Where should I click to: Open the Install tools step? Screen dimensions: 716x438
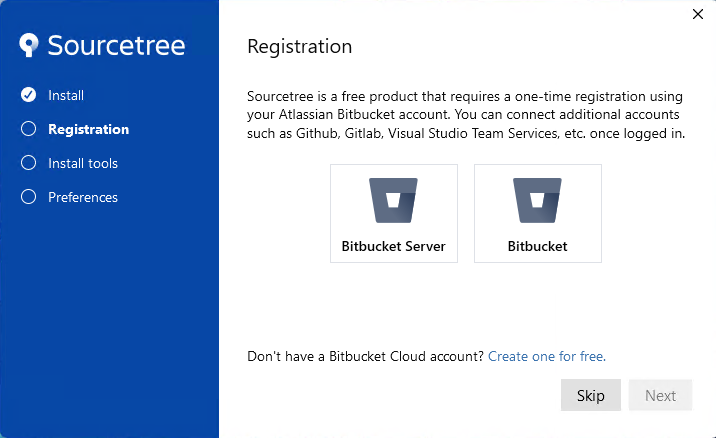tap(83, 164)
